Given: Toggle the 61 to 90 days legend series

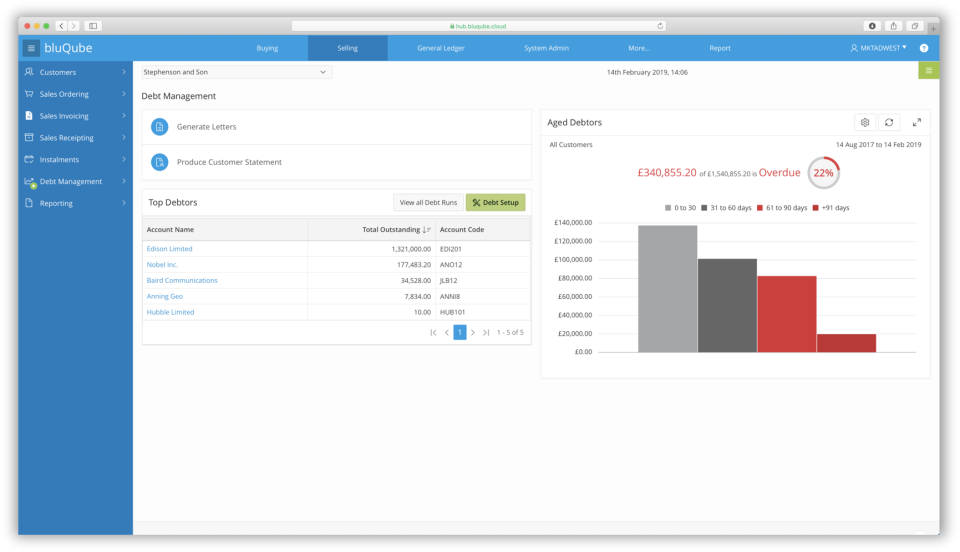Looking at the screenshot, I should pyautogui.click(x=782, y=208).
